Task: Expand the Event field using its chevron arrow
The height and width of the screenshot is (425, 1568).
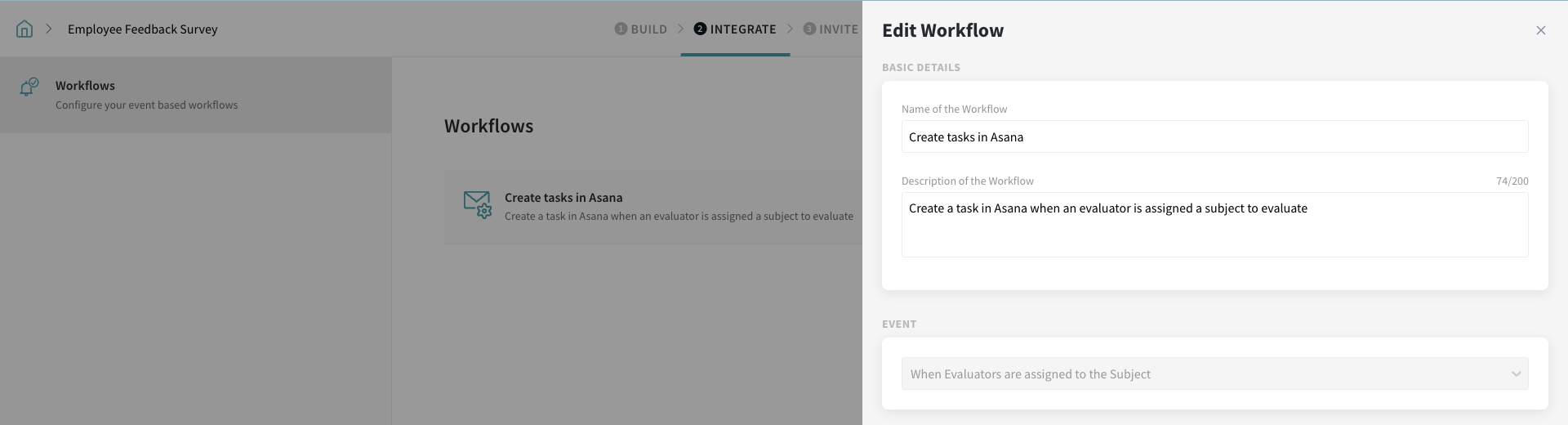Action: coord(1516,374)
